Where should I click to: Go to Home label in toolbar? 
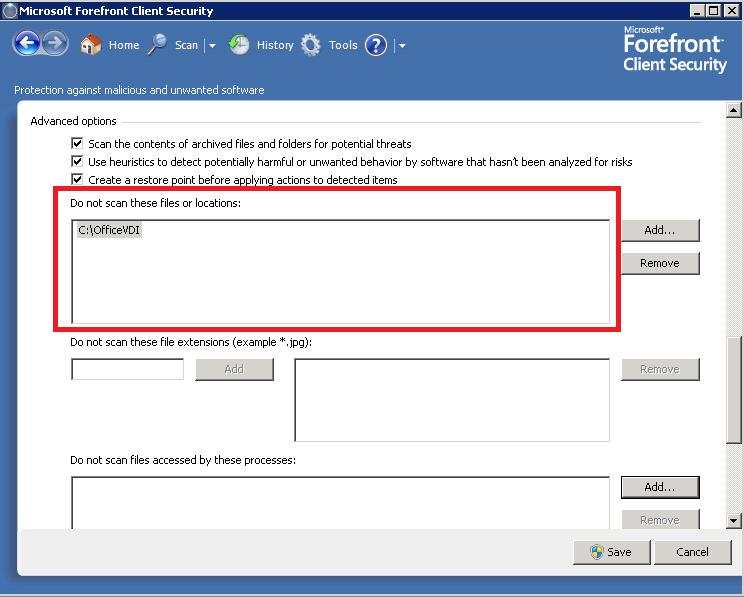click(x=124, y=45)
